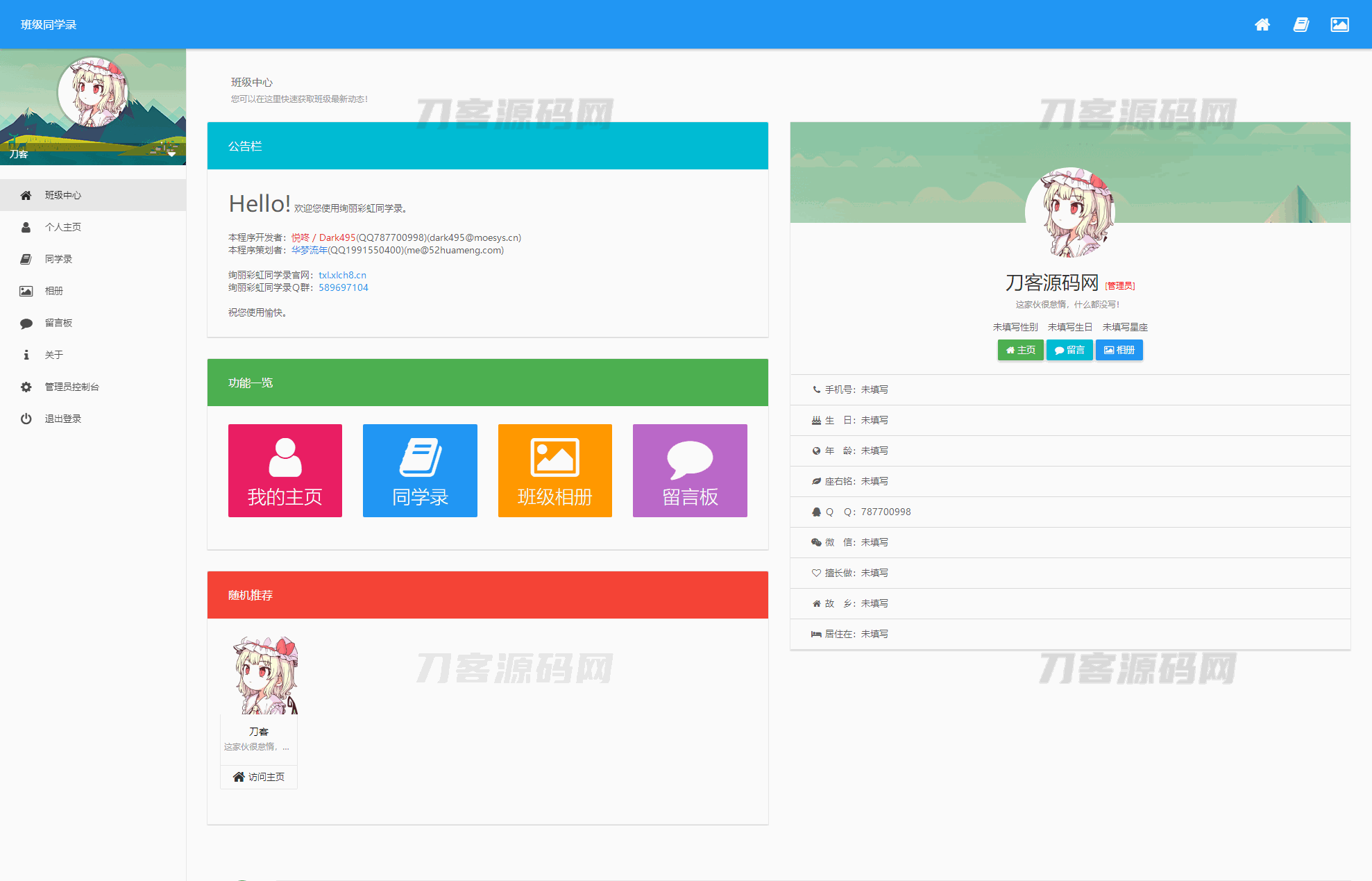Image resolution: width=1372 pixels, height=881 pixels.
Task: Click the orange 班级相册 tile
Action: [555, 471]
